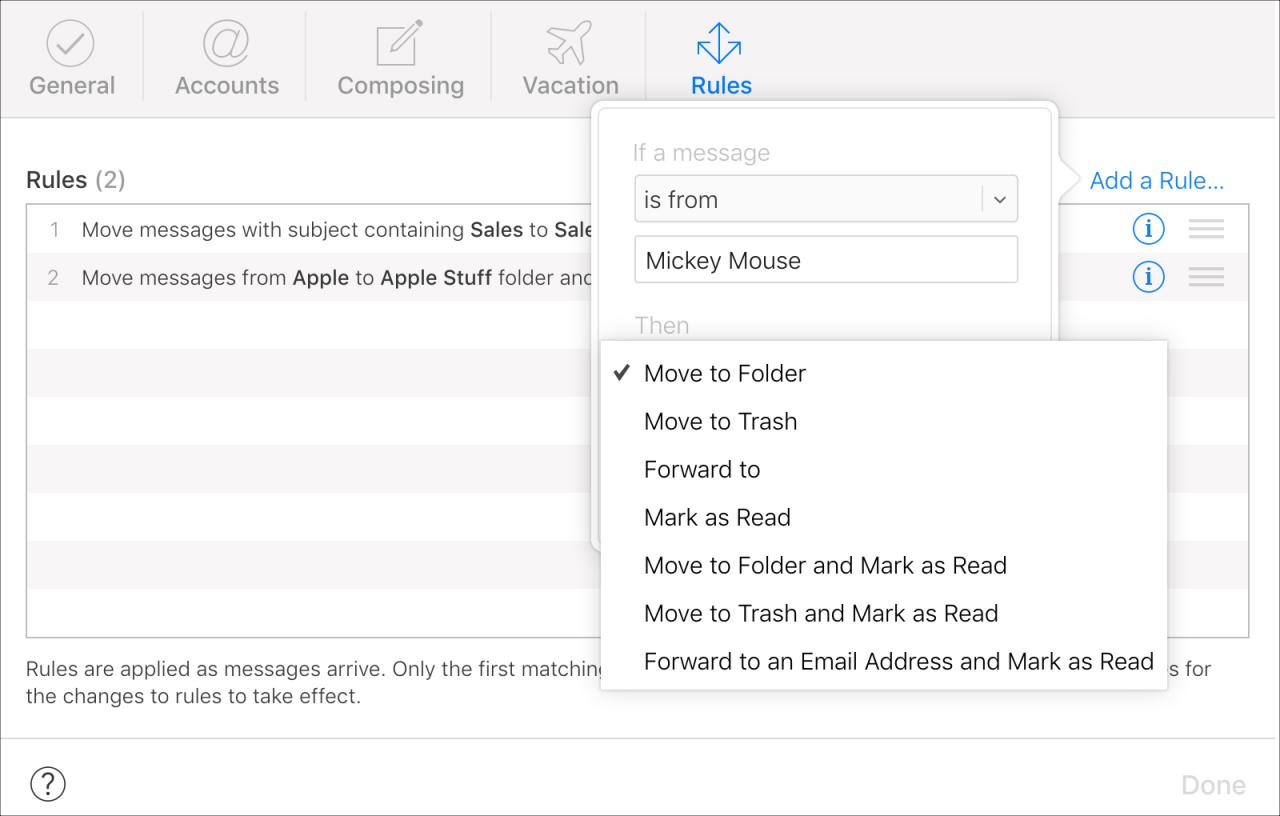Screen dimensions: 1280x816
Task: Open the Vacation airplane icon
Action: pyautogui.click(x=570, y=45)
